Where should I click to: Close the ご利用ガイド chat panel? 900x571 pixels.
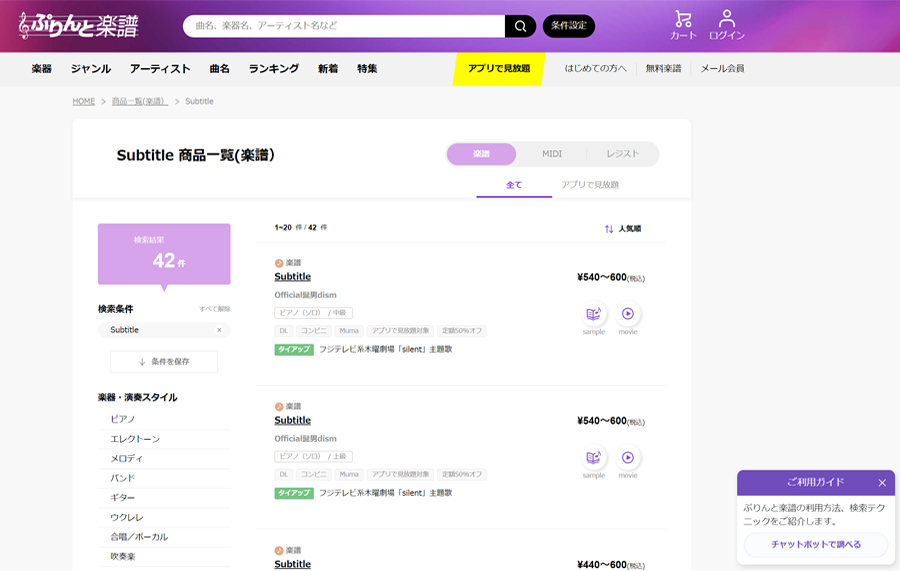(882, 483)
